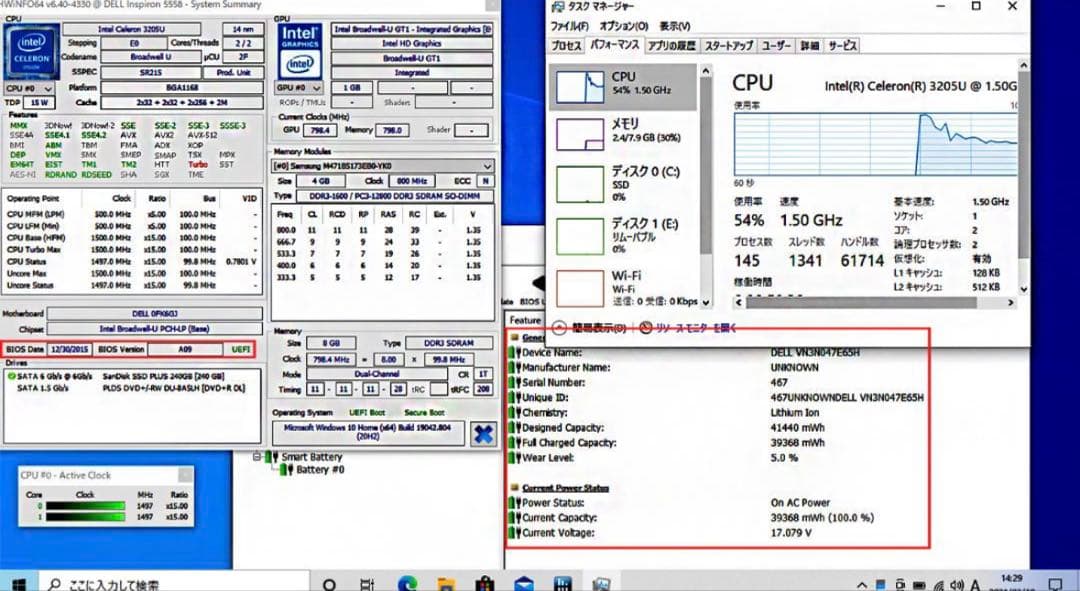Switch to the パフォーマンス tab
Viewport: 1080px width, 591px height.
(614, 45)
